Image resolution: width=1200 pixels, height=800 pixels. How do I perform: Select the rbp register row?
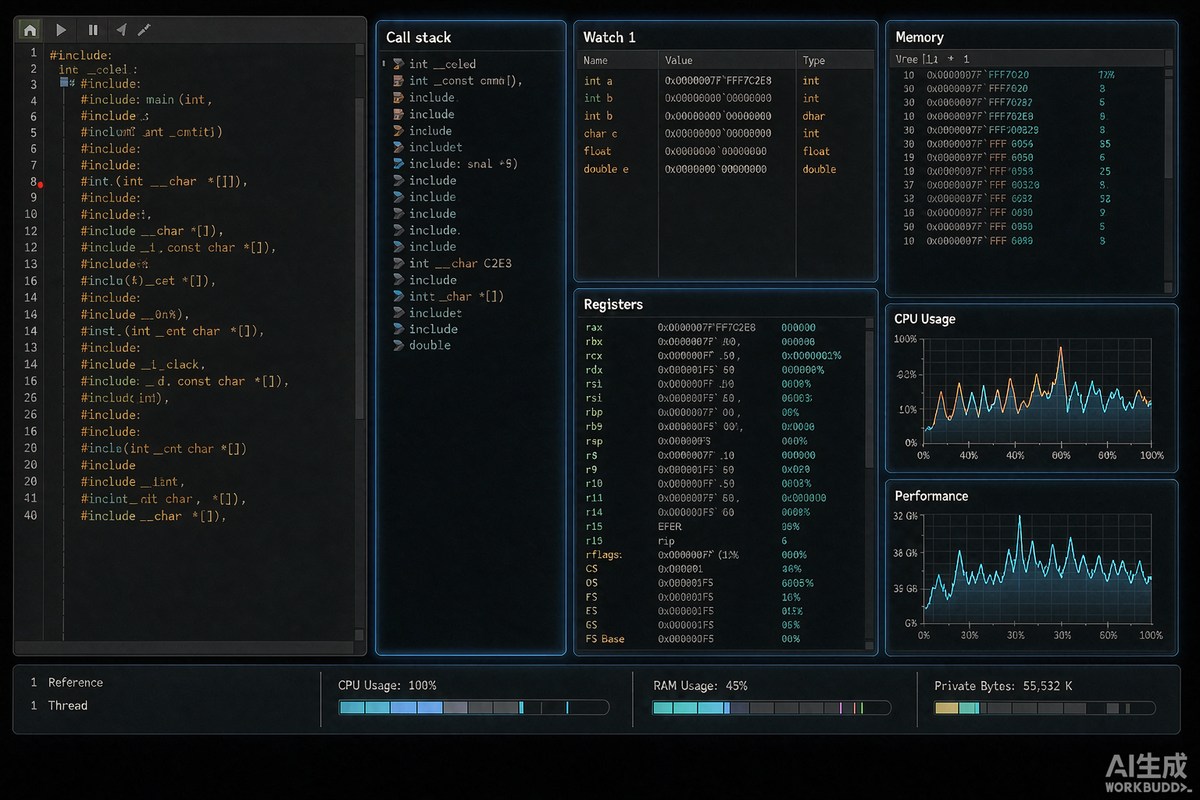(x=722, y=412)
